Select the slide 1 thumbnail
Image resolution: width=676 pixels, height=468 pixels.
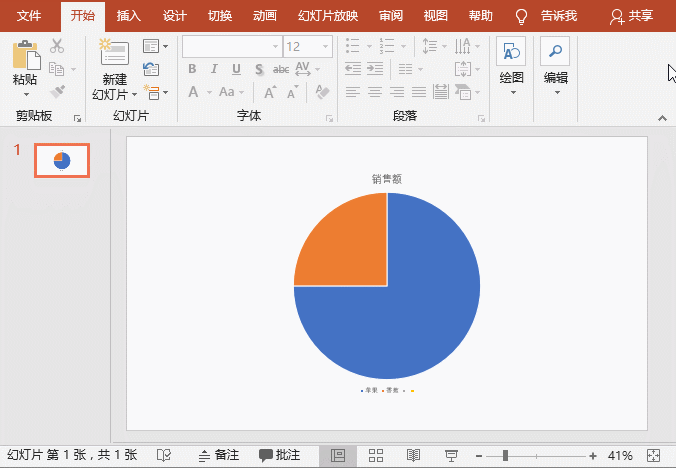click(62, 160)
